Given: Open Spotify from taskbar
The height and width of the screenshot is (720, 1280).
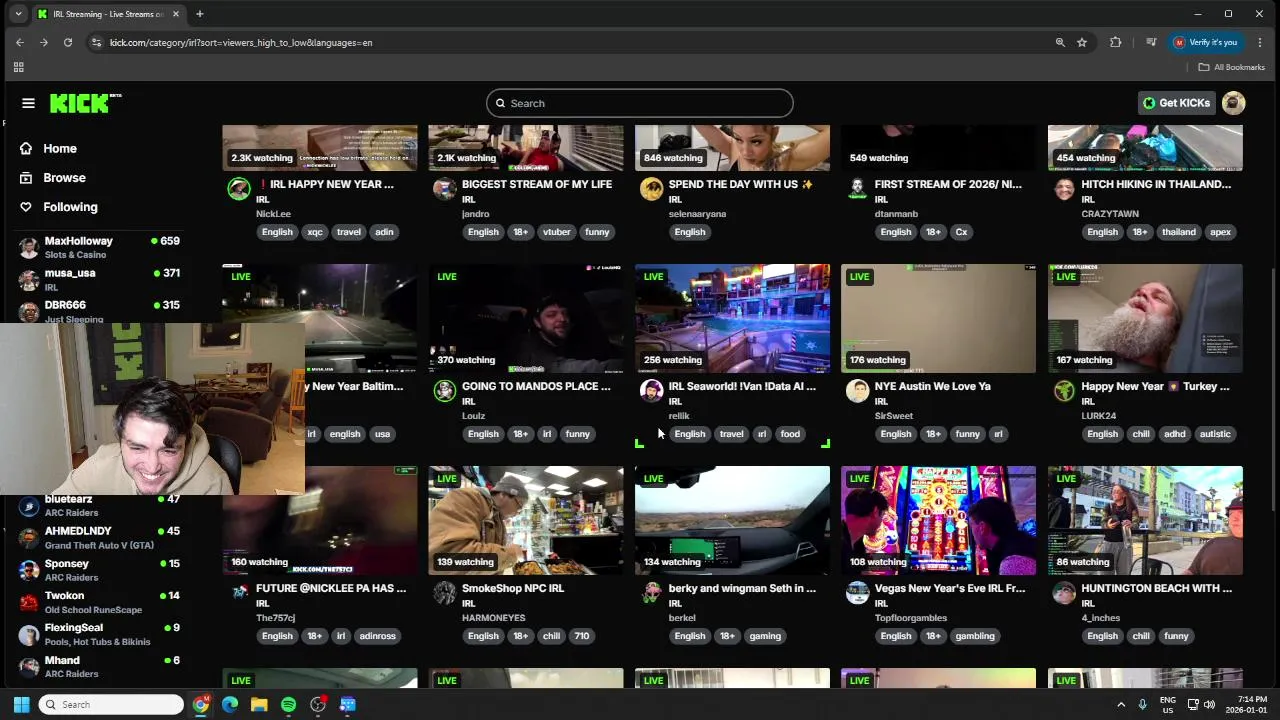Looking at the screenshot, I should pos(288,704).
